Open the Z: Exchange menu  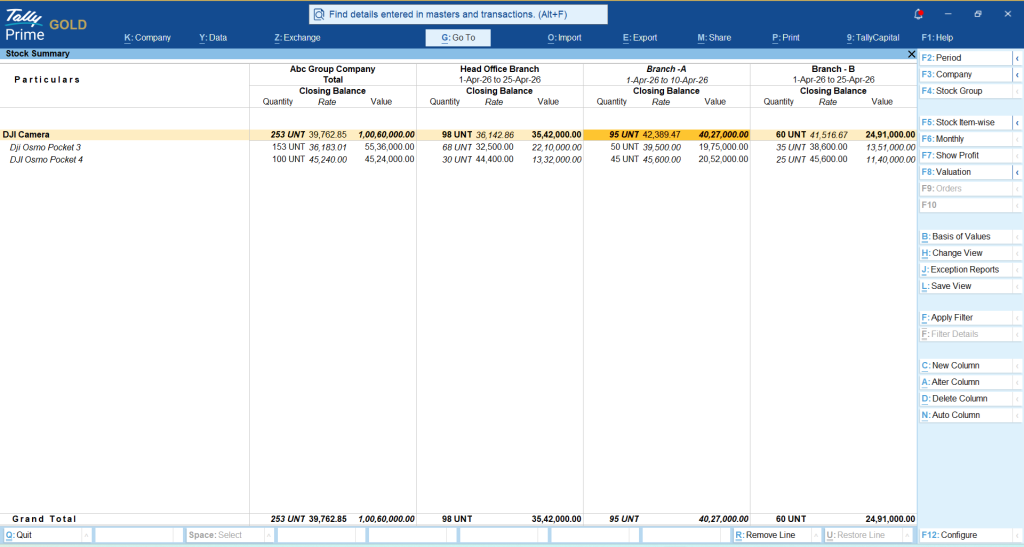[x=297, y=38]
